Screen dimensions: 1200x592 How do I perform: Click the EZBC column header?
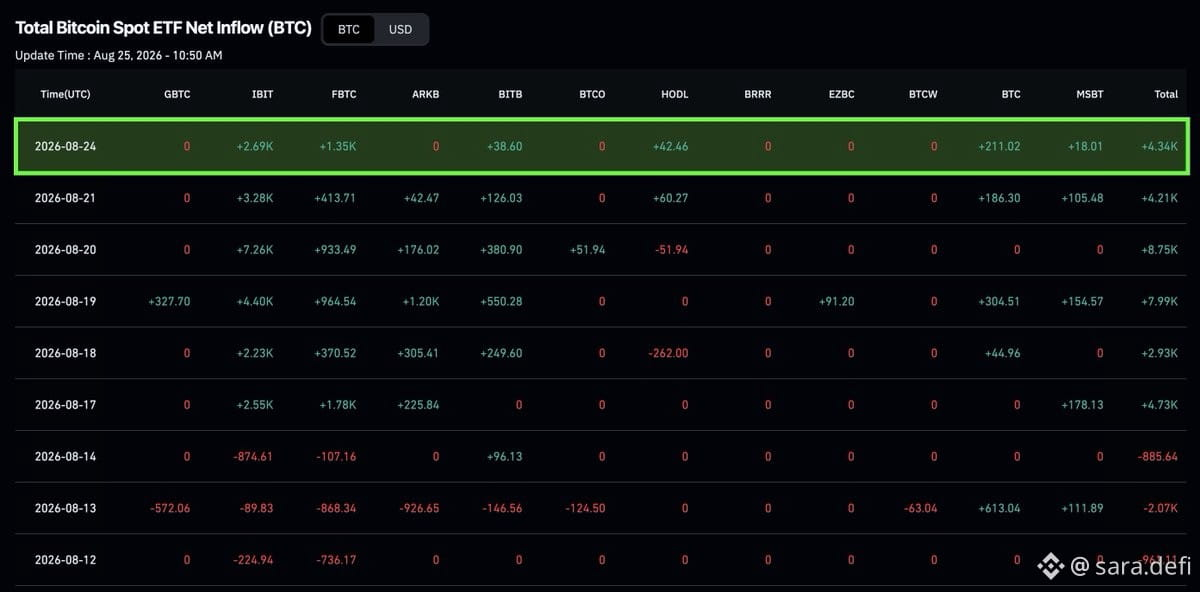(841, 94)
